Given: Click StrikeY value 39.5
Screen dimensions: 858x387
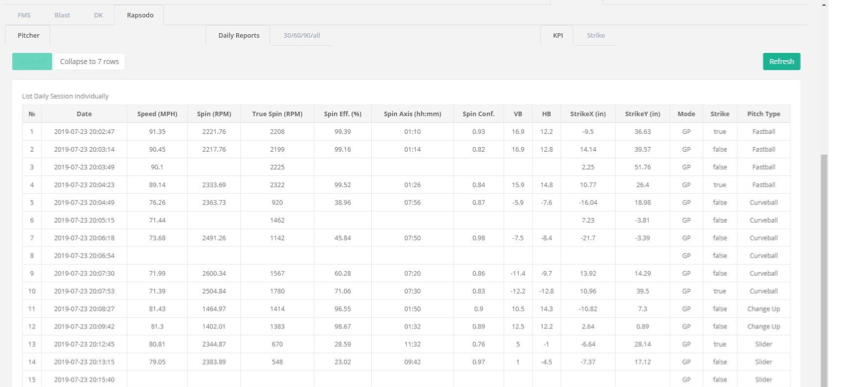Looking at the screenshot, I should point(642,291).
